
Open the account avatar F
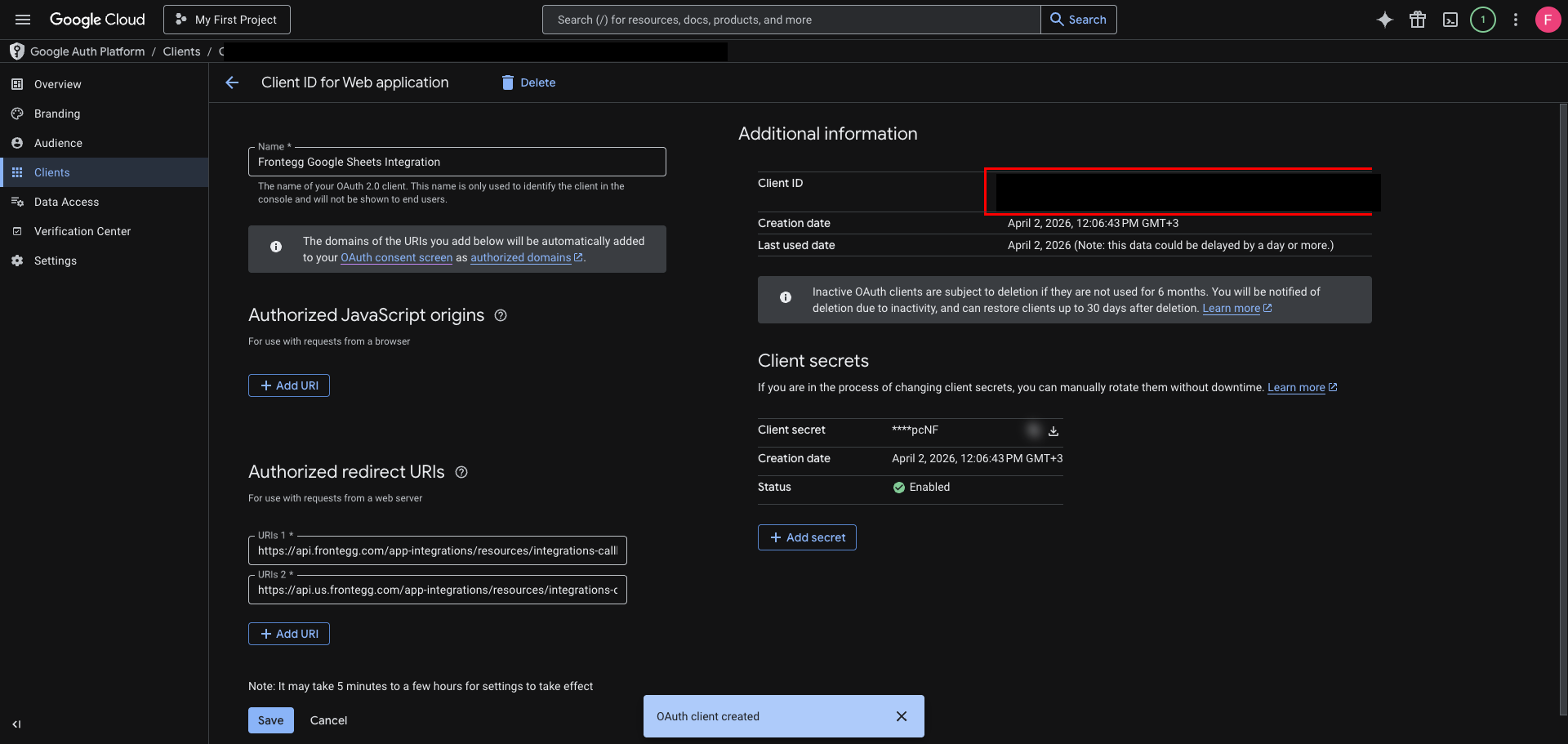[1548, 20]
